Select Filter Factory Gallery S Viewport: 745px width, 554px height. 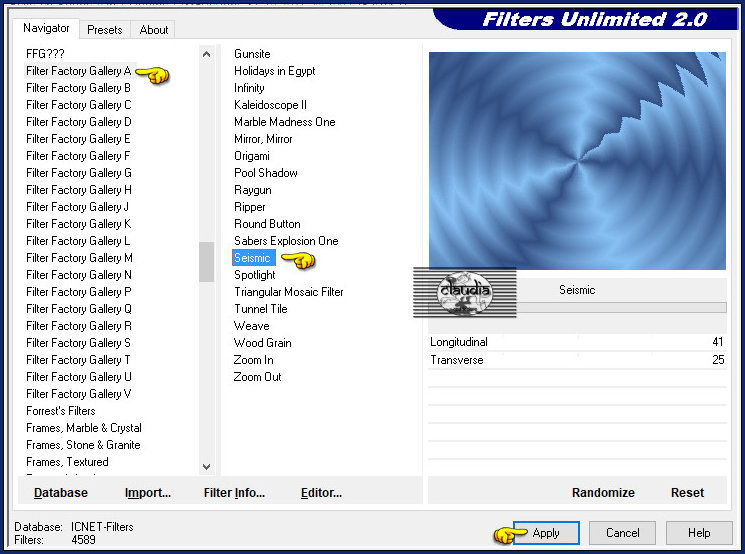pos(78,343)
